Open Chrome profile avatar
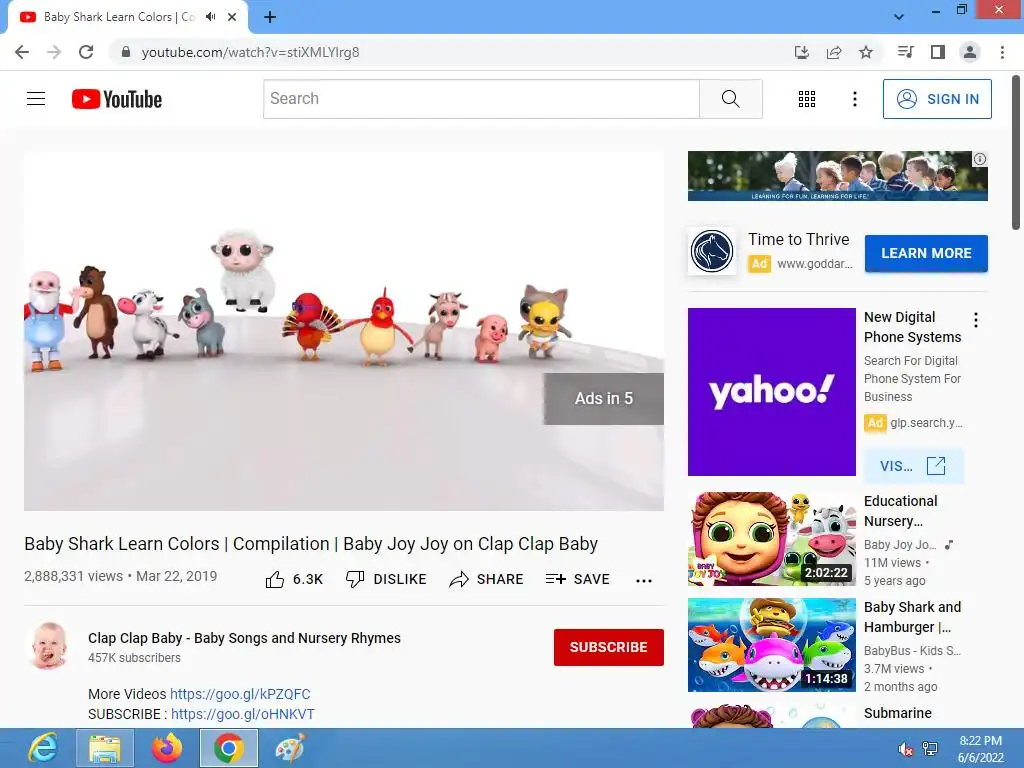This screenshot has width=1024, height=768. pyautogui.click(x=970, y=52)
